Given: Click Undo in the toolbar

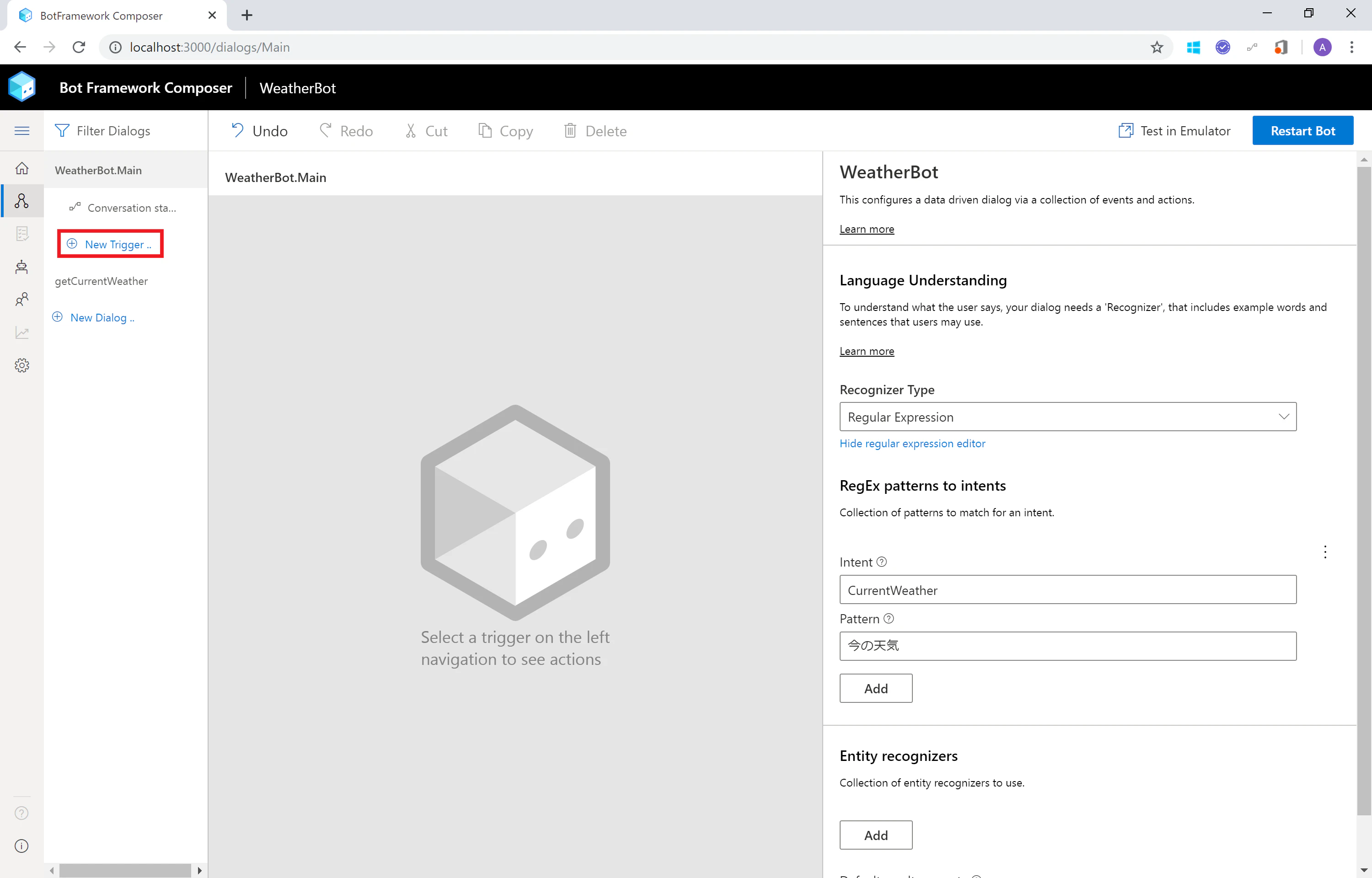Looking at the screenshot, I should 259,131.
